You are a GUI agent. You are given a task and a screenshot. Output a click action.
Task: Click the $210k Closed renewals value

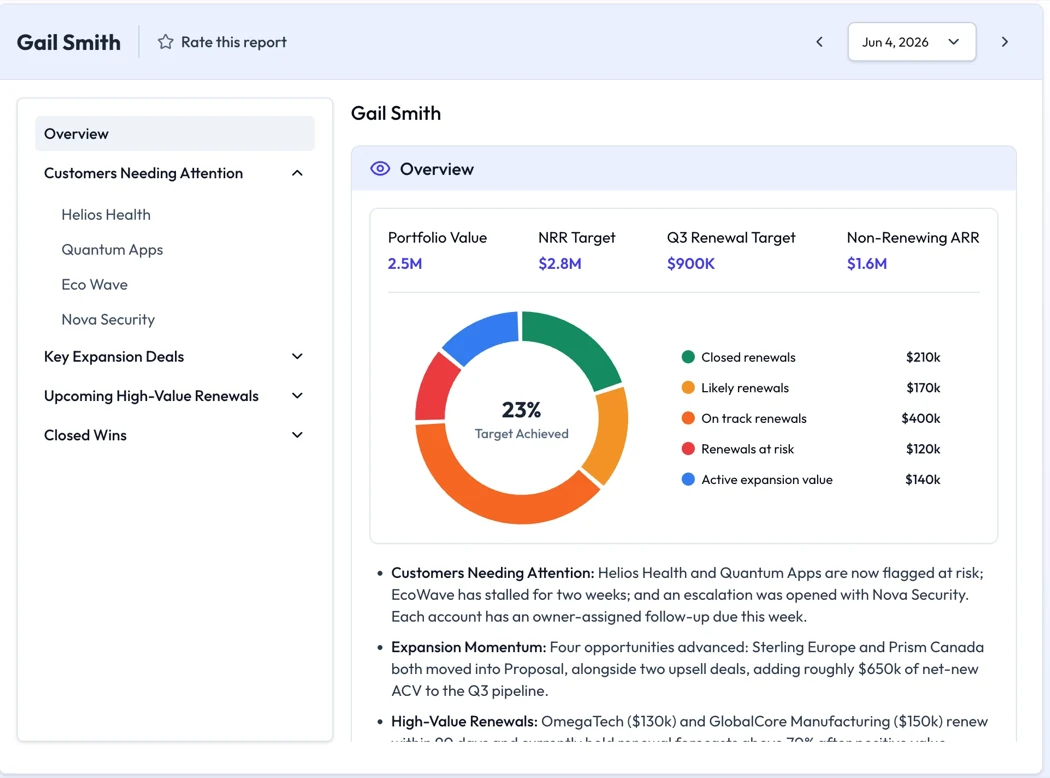pos(923,358)
